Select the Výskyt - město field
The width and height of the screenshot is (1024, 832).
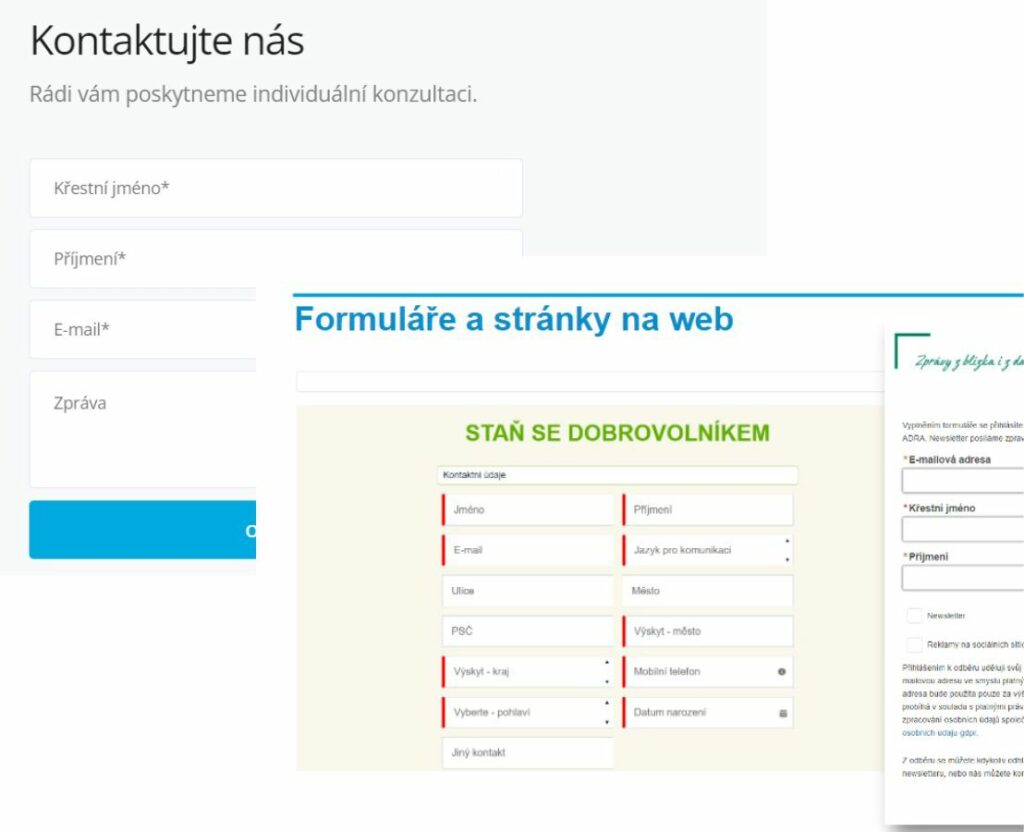coord(707,631)
